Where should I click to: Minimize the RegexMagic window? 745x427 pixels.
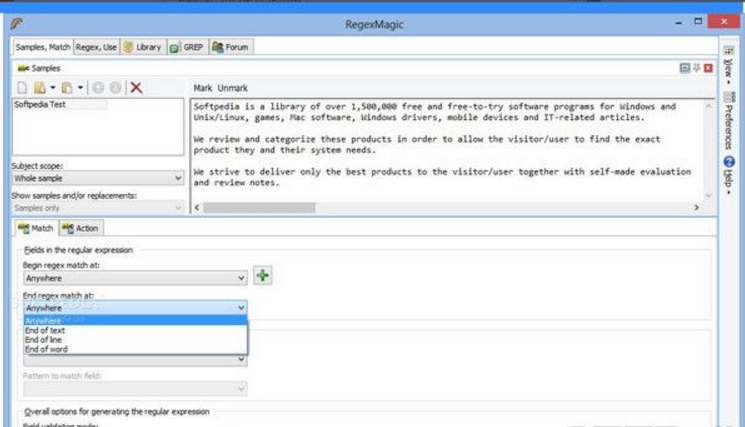(678, 22)
